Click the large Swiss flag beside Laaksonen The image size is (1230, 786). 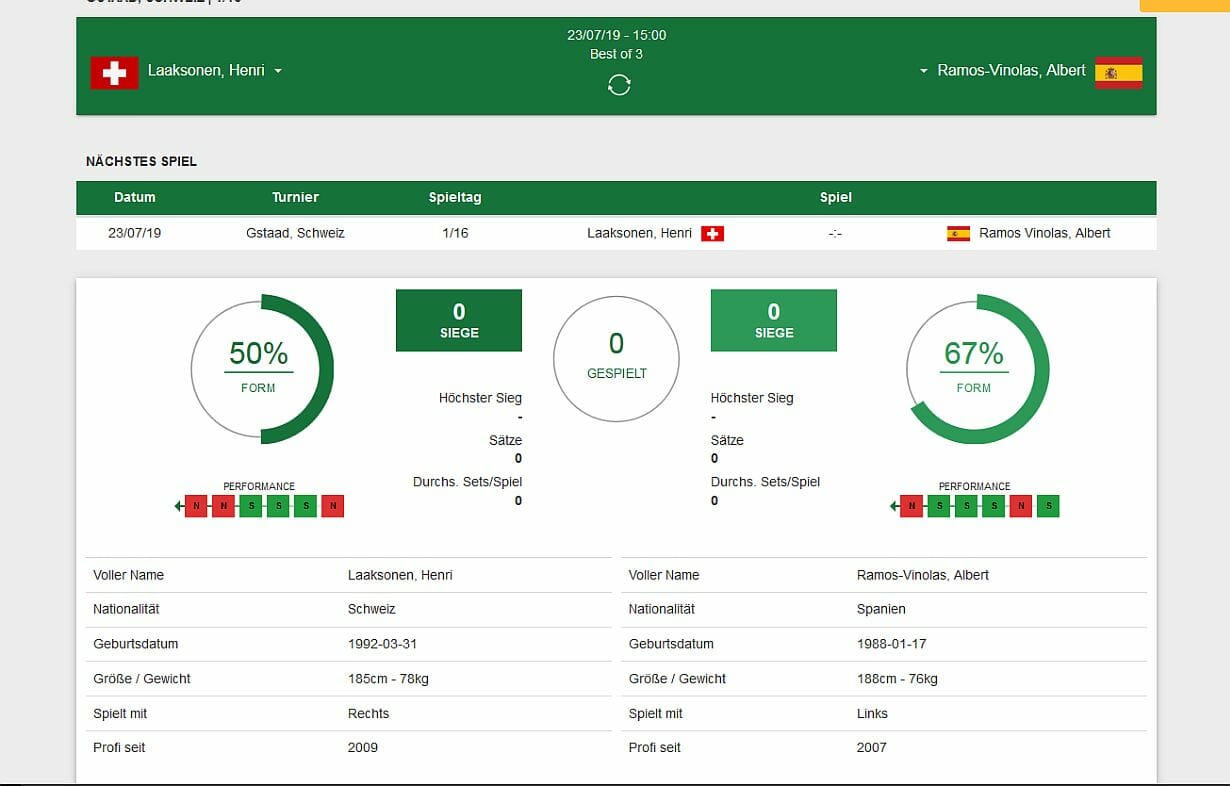tap(114, 72)
